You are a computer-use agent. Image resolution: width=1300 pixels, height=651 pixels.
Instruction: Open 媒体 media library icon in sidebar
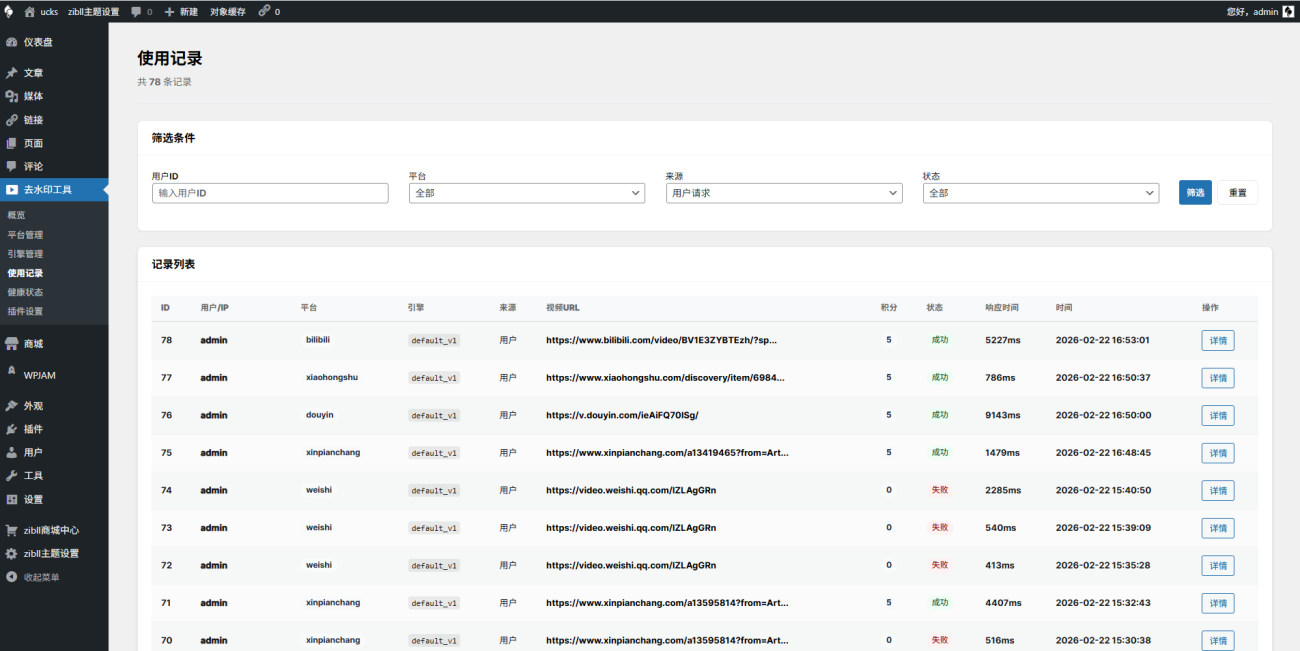(x=12, y=96)
